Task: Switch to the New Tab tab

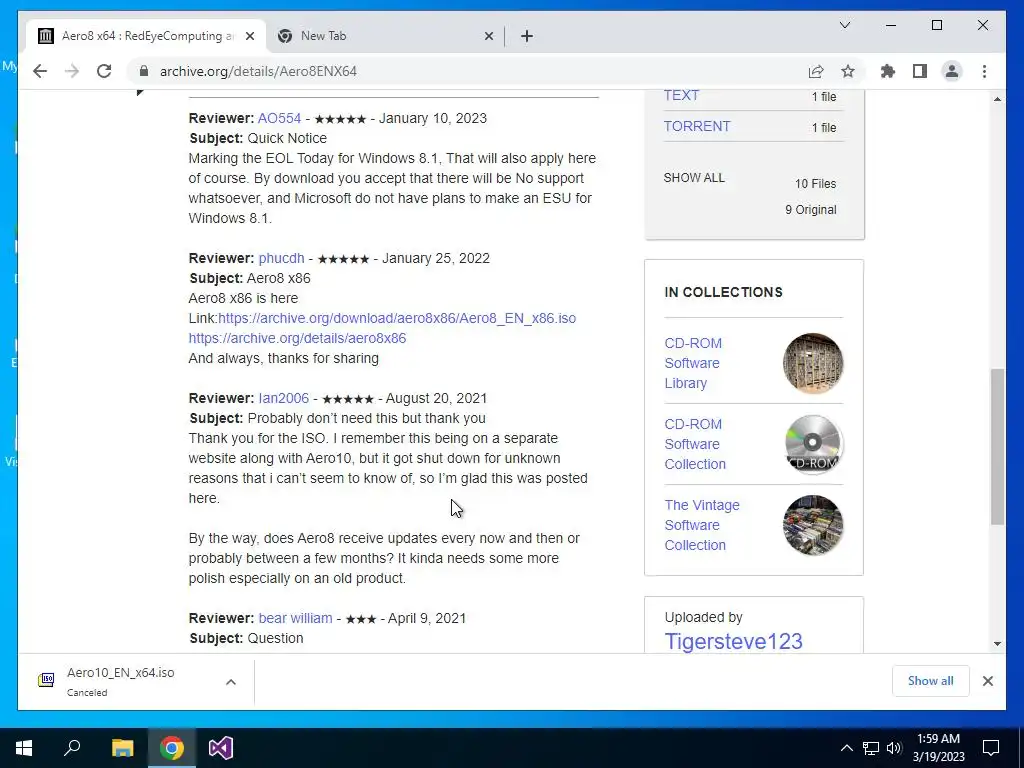Action: (x=385, y=36)
